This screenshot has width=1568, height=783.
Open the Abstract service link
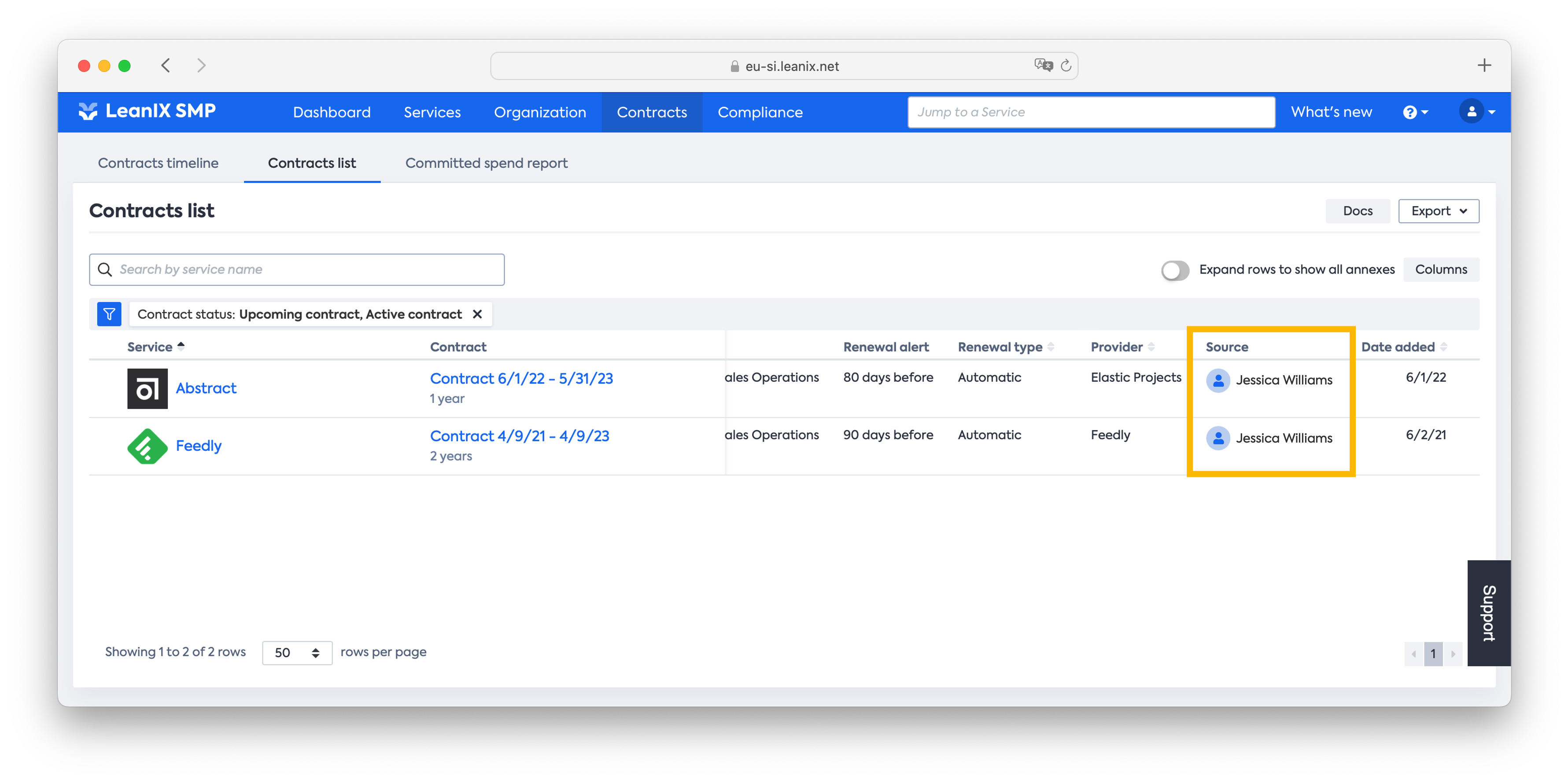206,388
